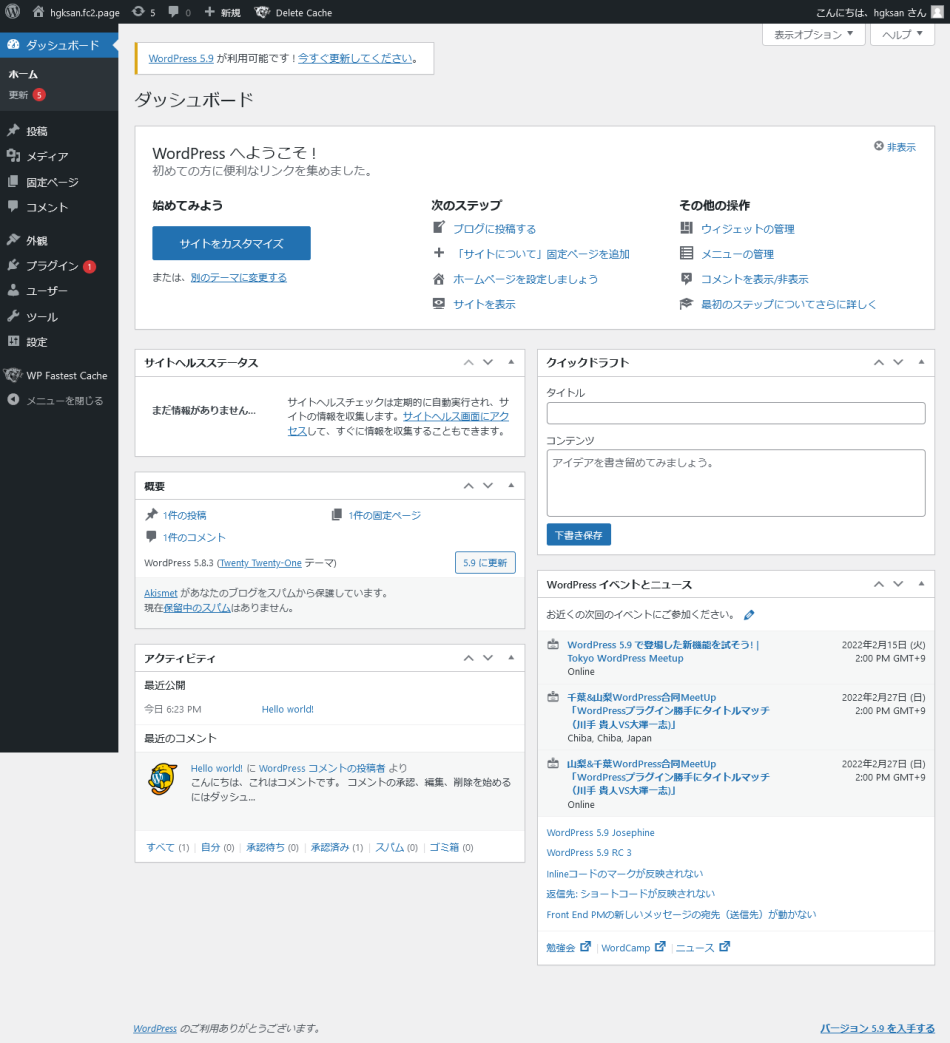Move 概要 panel up

468,486
